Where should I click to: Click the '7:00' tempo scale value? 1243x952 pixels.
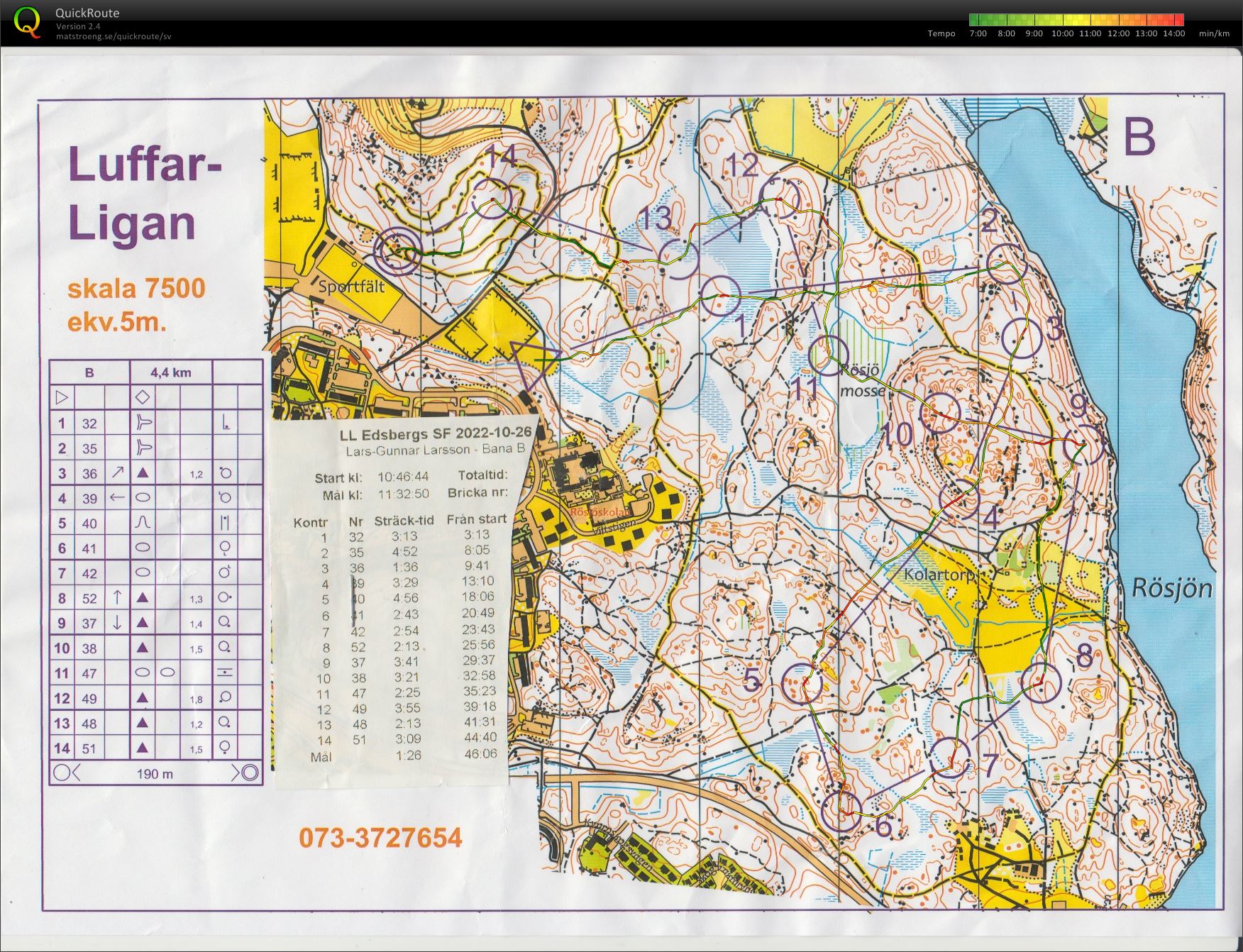[x=978, y=33]
